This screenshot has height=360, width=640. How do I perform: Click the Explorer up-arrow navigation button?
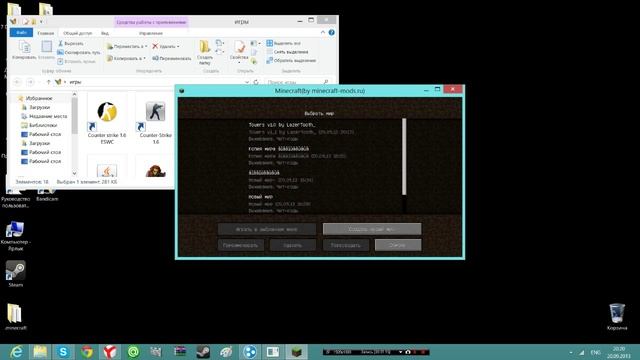48,82
